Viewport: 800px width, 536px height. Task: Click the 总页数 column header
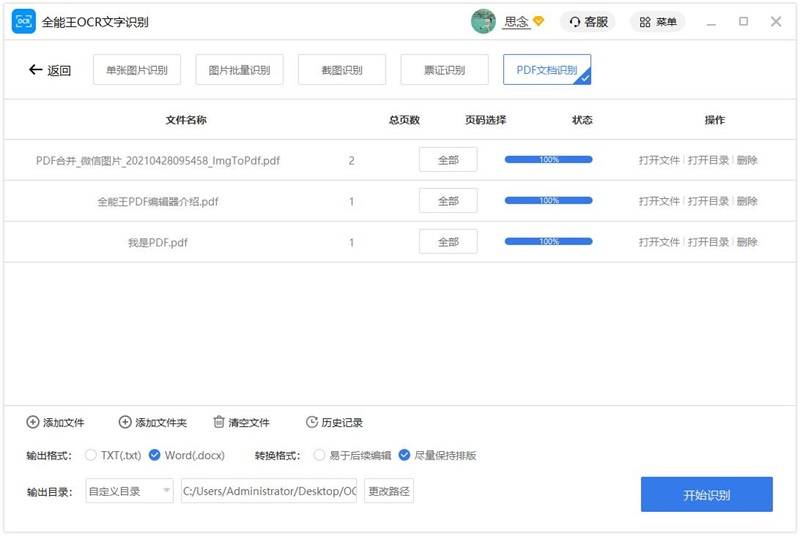coord(404,120)
